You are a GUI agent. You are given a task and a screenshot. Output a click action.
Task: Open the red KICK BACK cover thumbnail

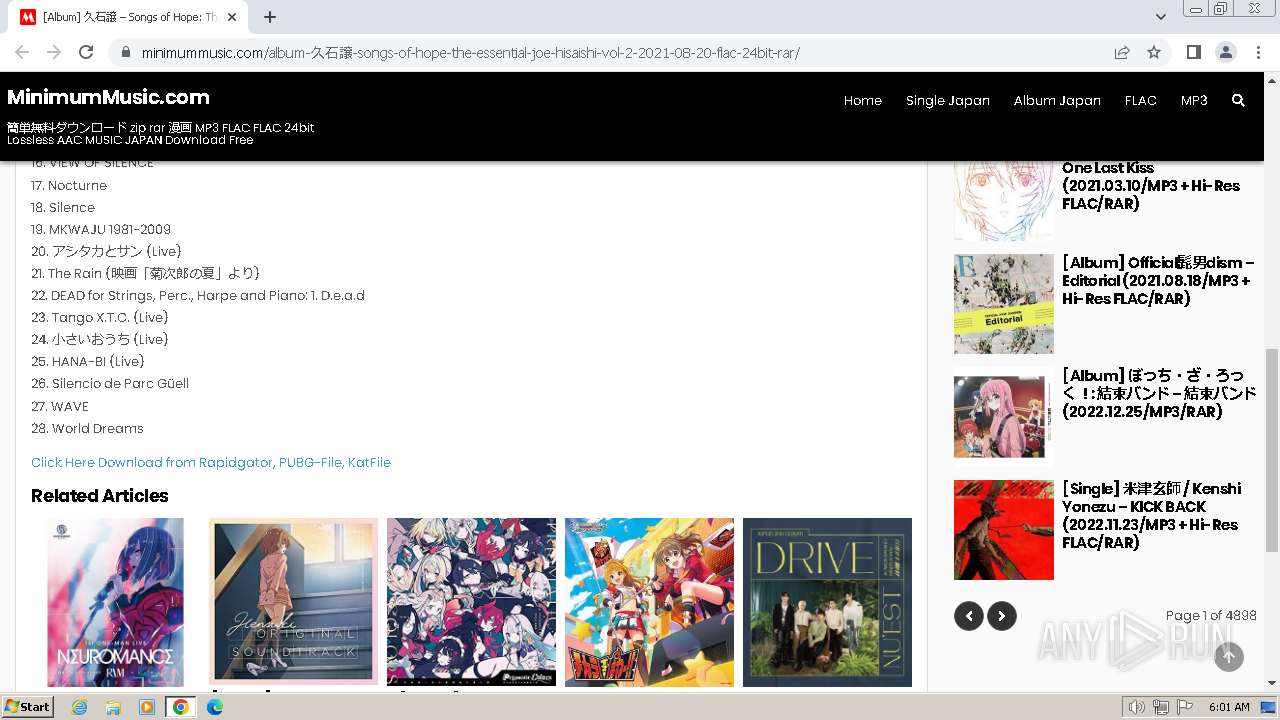pos(1003,530)
